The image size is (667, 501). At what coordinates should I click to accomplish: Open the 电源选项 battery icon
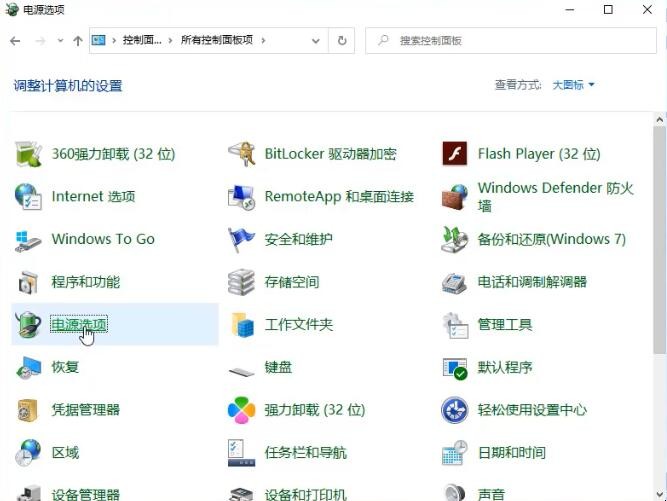coord(28,325)
